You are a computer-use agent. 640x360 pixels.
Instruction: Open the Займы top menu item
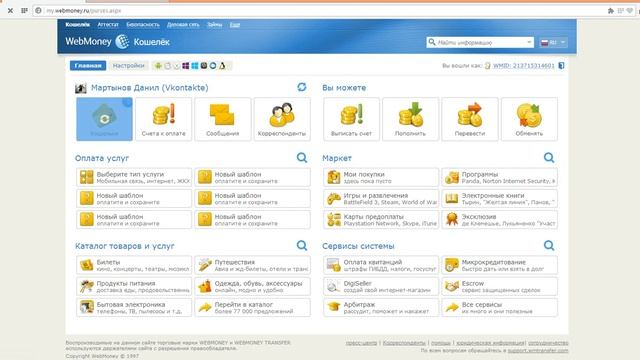tap(214, 24)
